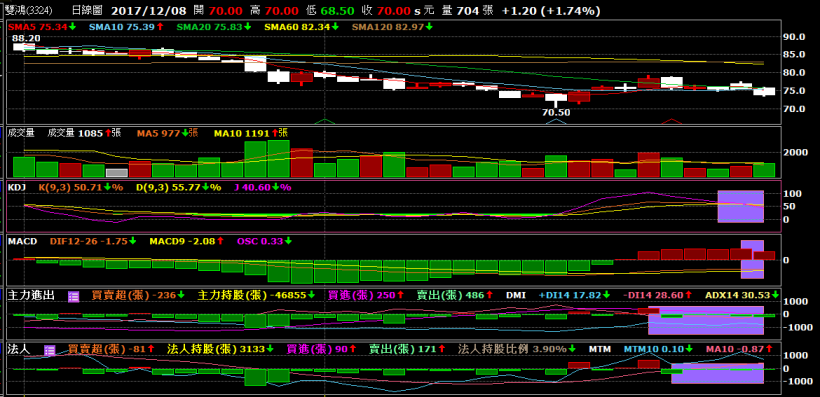Viewport: 820px width, 397px height.
Task: Click the MACD indicator panel title
Action: (22, 242)
